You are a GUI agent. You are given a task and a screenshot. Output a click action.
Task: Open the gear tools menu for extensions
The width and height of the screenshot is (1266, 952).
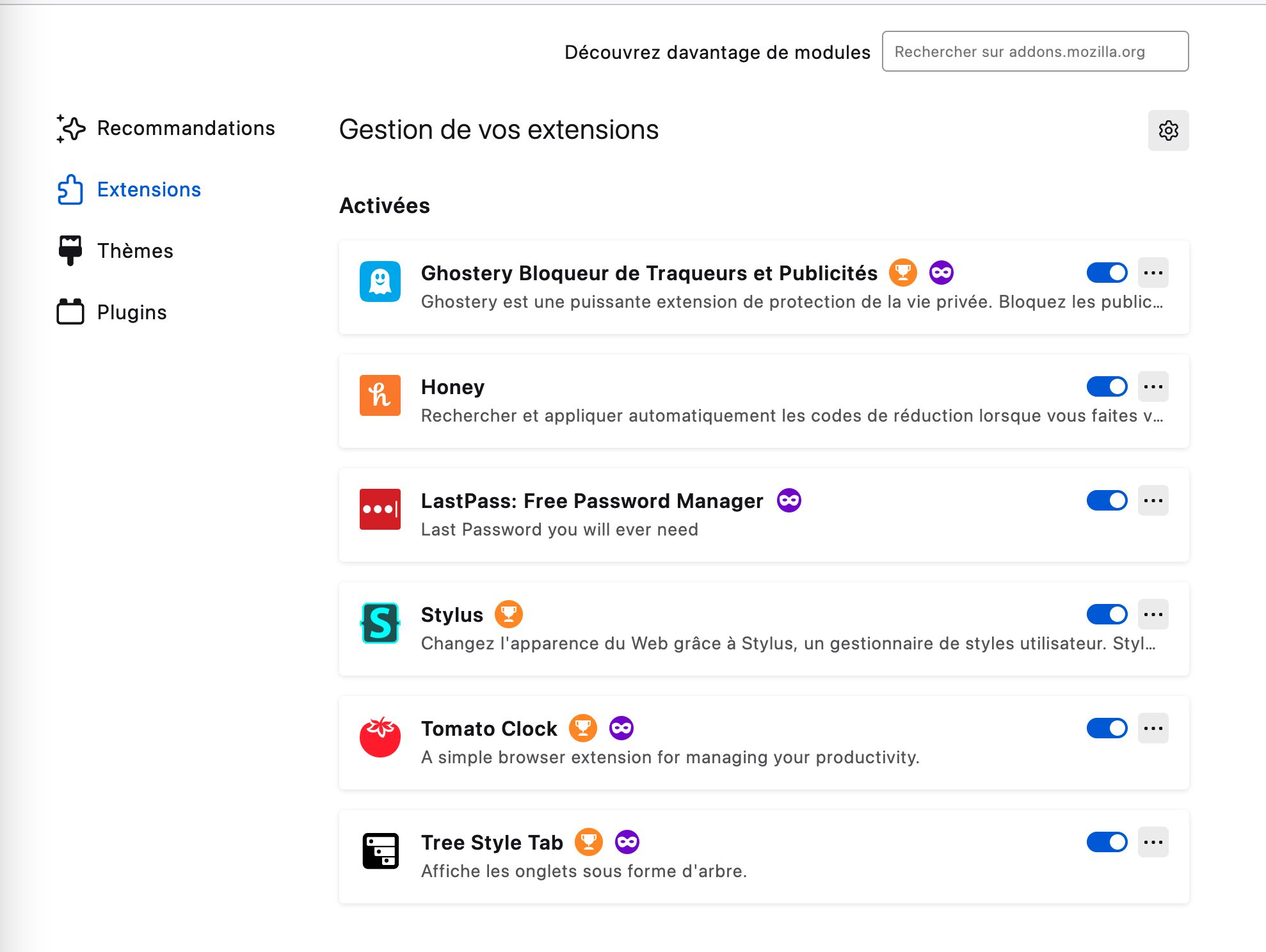point(1169,131)
